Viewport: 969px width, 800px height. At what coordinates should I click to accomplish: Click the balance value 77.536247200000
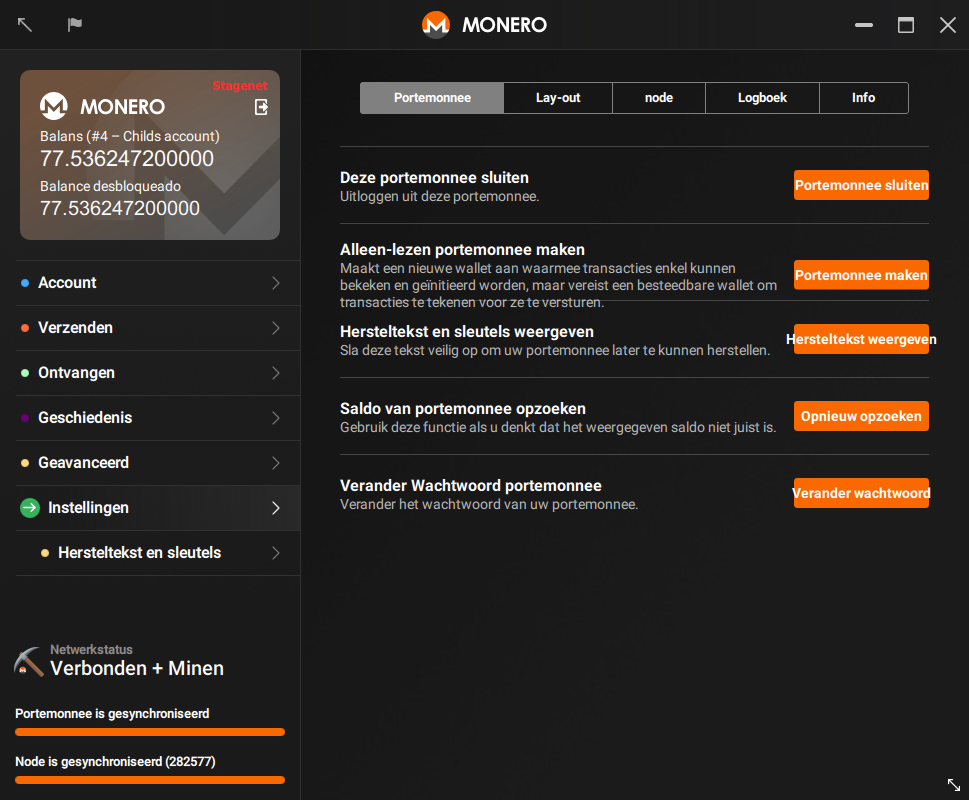pyautogui.click(x=127, y=159)
